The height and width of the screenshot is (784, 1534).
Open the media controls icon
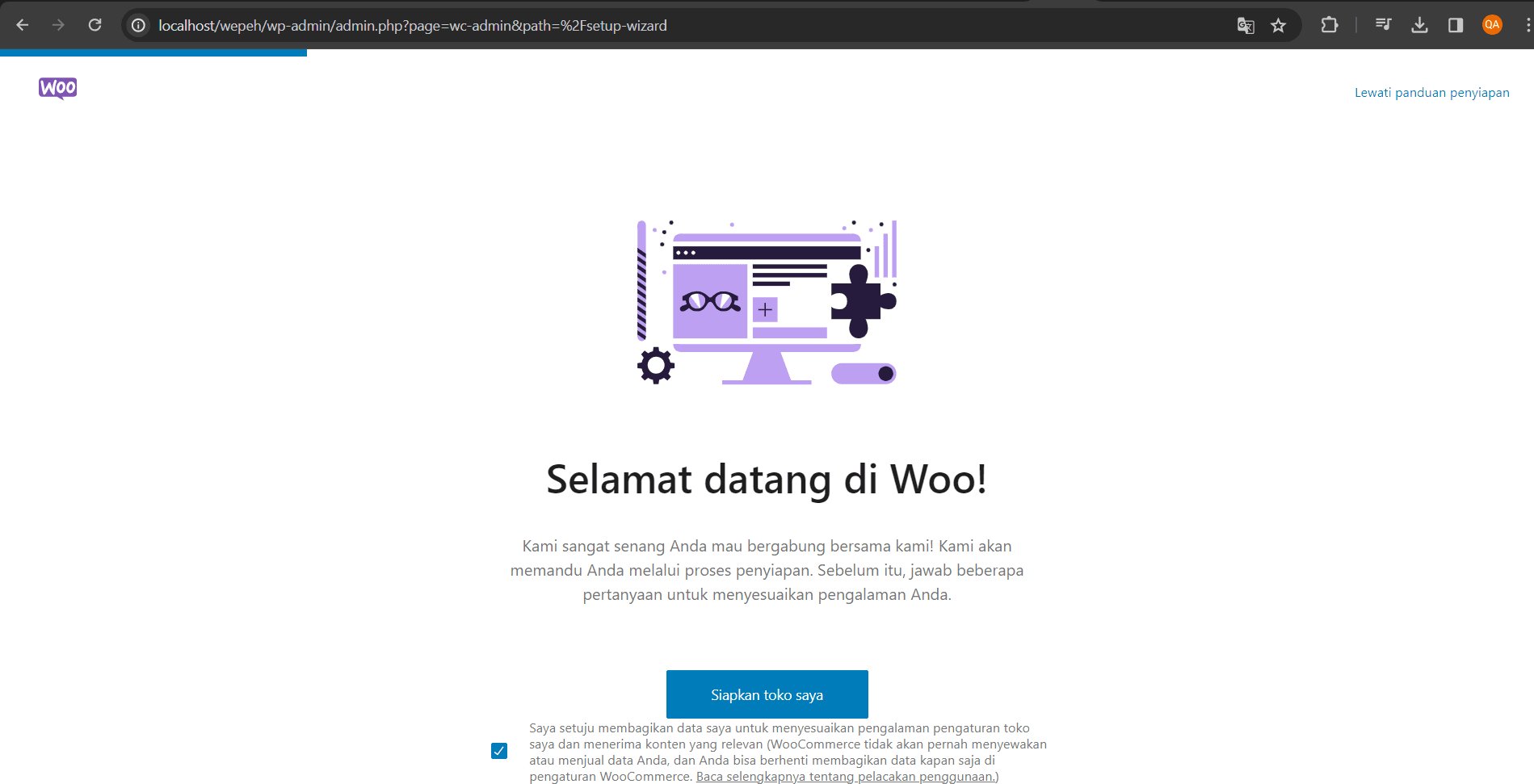(x=1383, y=25)
